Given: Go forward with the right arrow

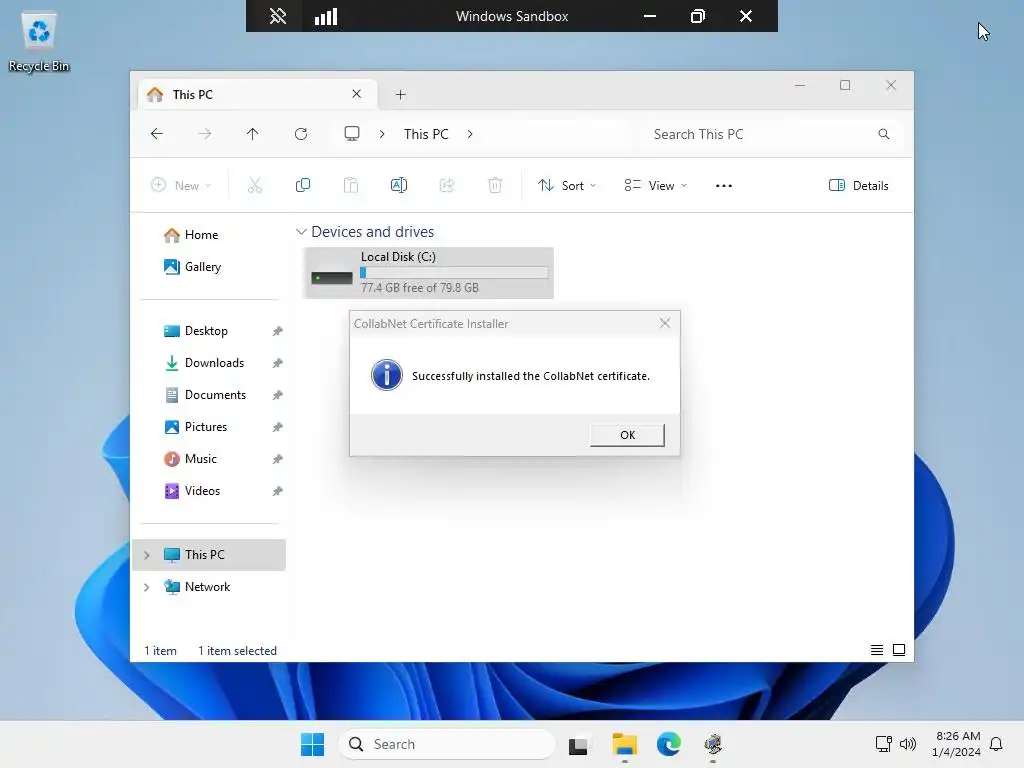Looking at the screenshot, I should [204, 134].
